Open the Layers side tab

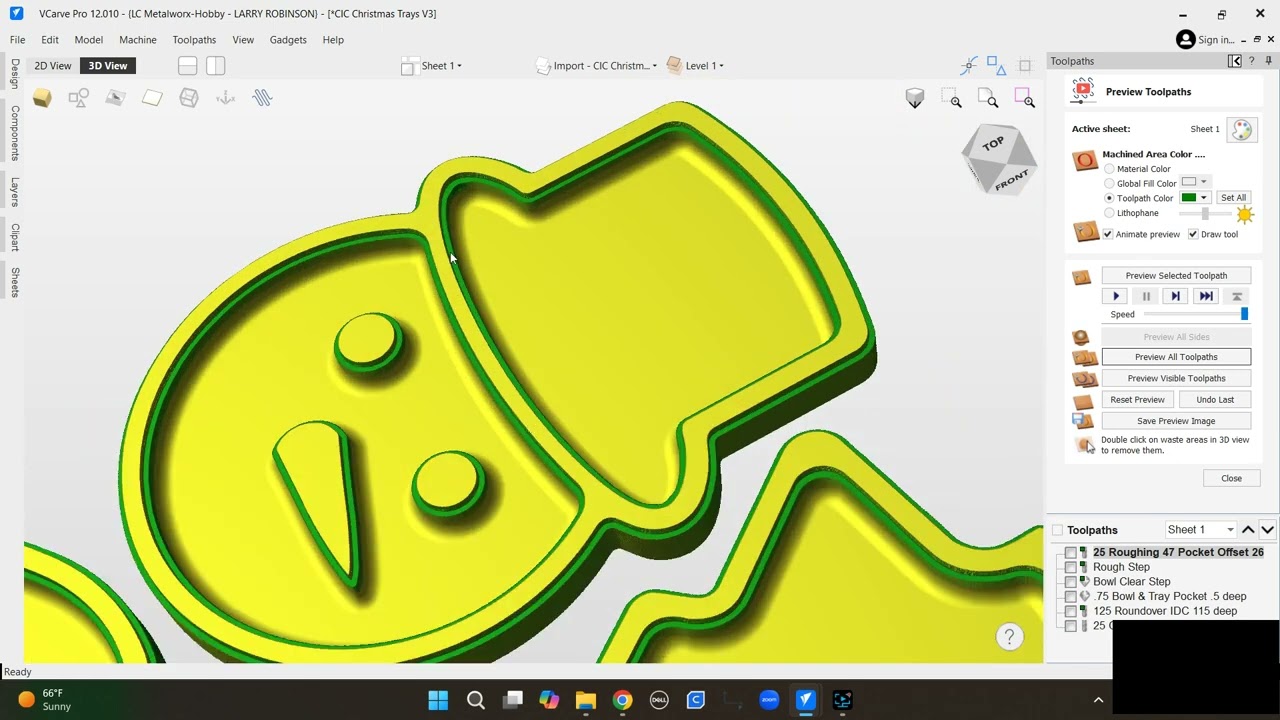pos(14,190)
